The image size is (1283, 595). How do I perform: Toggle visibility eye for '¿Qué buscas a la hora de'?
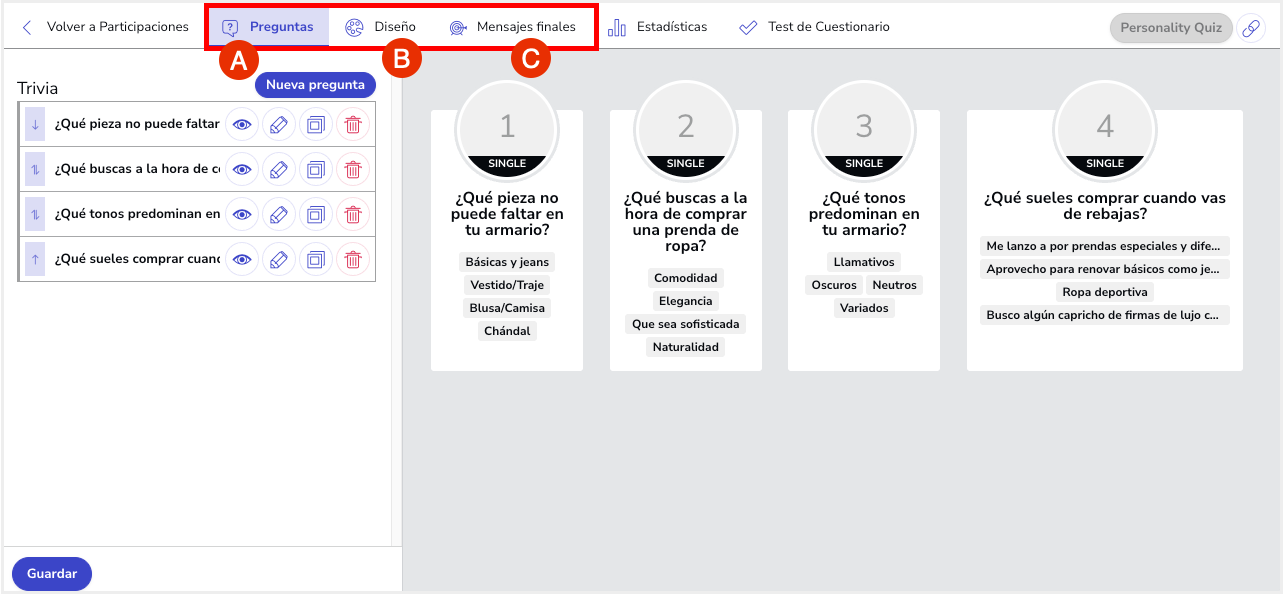point(241,170)
